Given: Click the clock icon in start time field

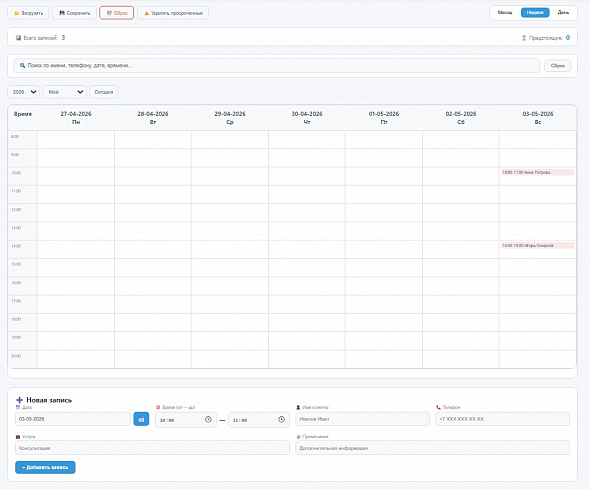Looking at the screenshot, I should pyautogui.click(x=208, y=419).
